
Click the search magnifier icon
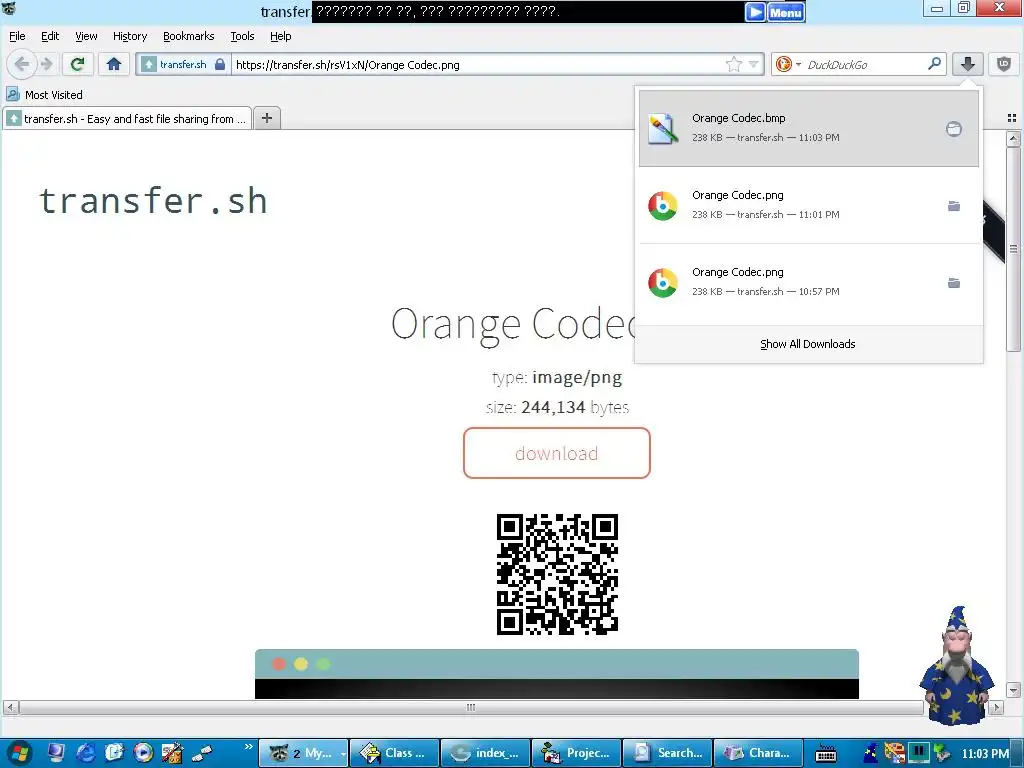tap(934, 64)
